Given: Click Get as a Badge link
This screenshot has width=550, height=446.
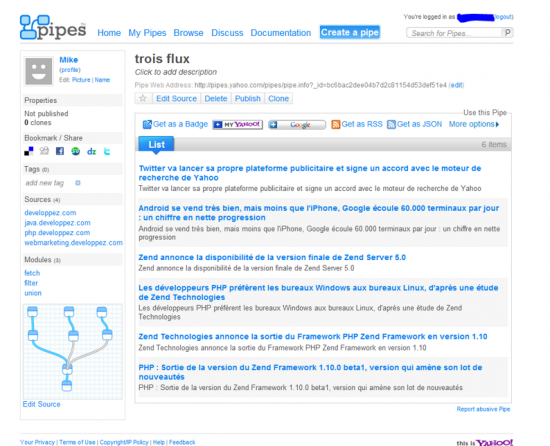Looking at the screenshot, I should tap(180, 124).
